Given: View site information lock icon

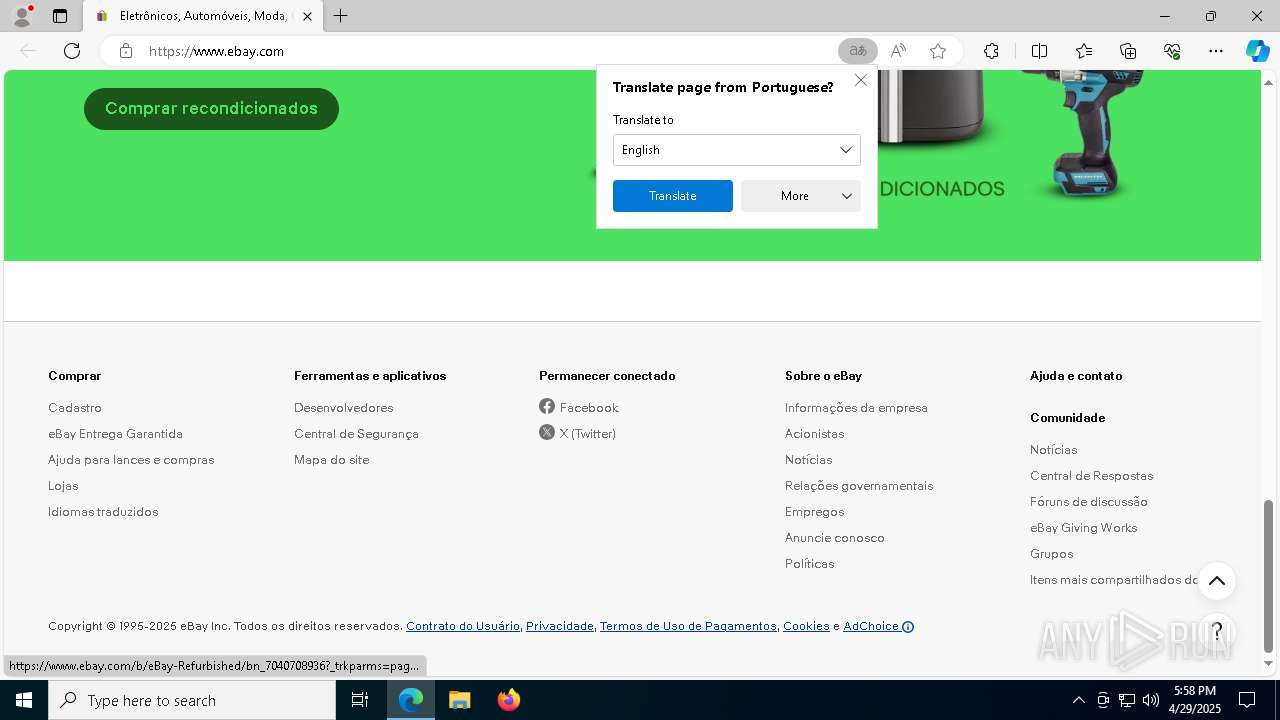Looking at the screenshot, I should click(x=125, y=51).
